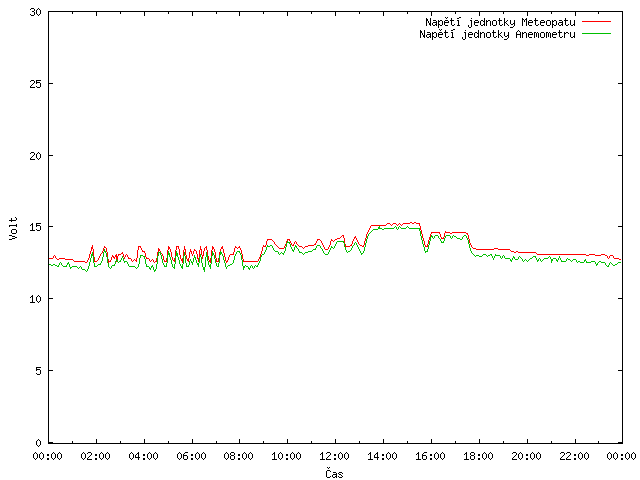Click the legend label Napětí jednotky Meteopatu
Viewport: 640px width, 480px height.
point(500,22)
